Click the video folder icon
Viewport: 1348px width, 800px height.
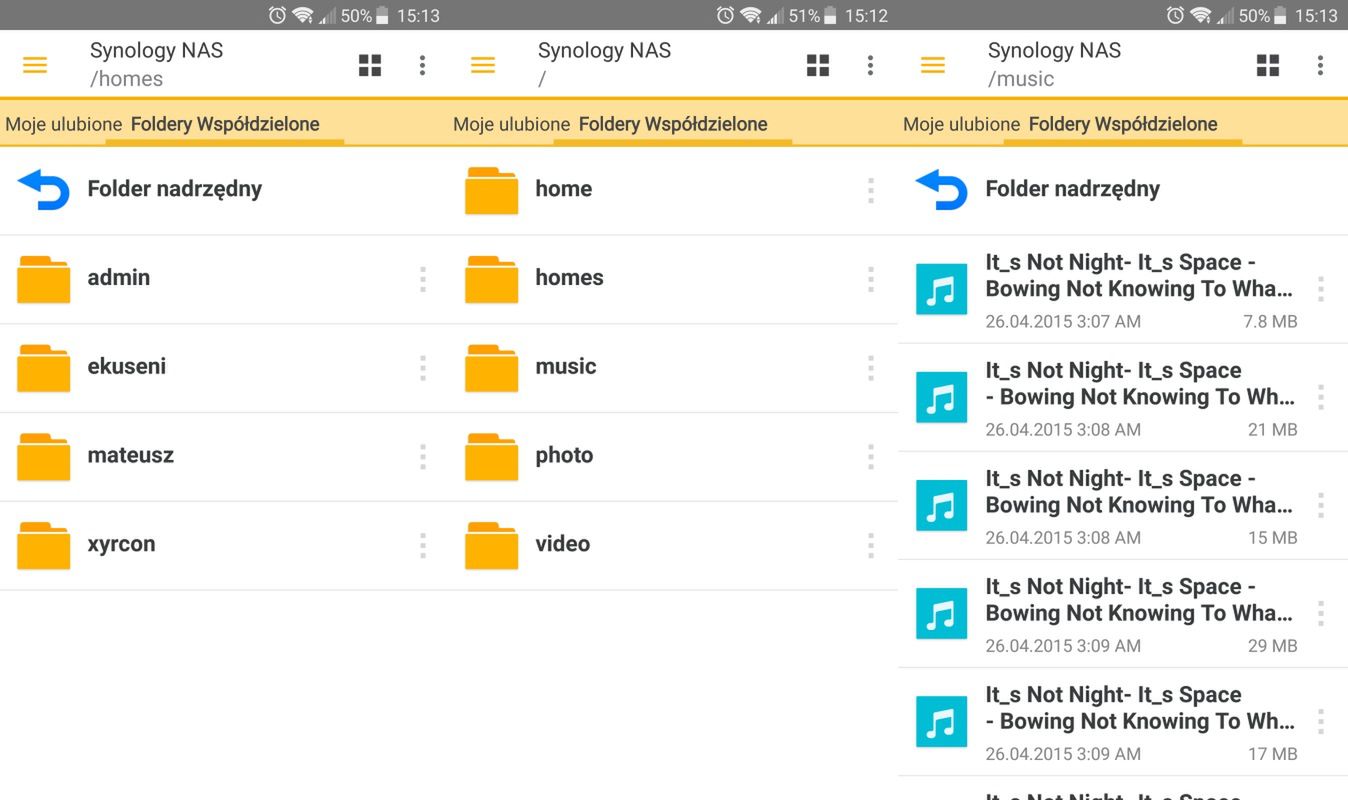click(491, 545)
